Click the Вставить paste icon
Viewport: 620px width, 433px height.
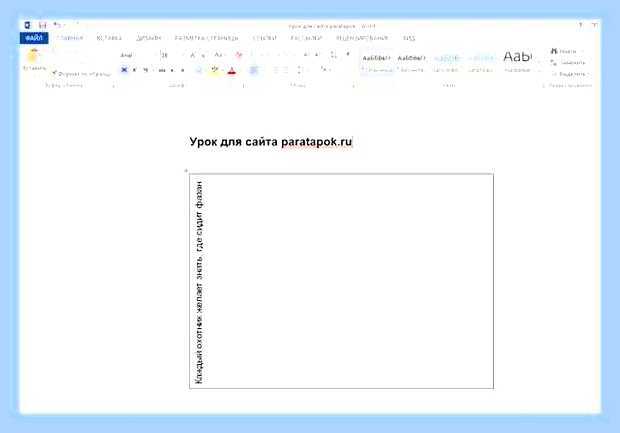coord(34,57)
